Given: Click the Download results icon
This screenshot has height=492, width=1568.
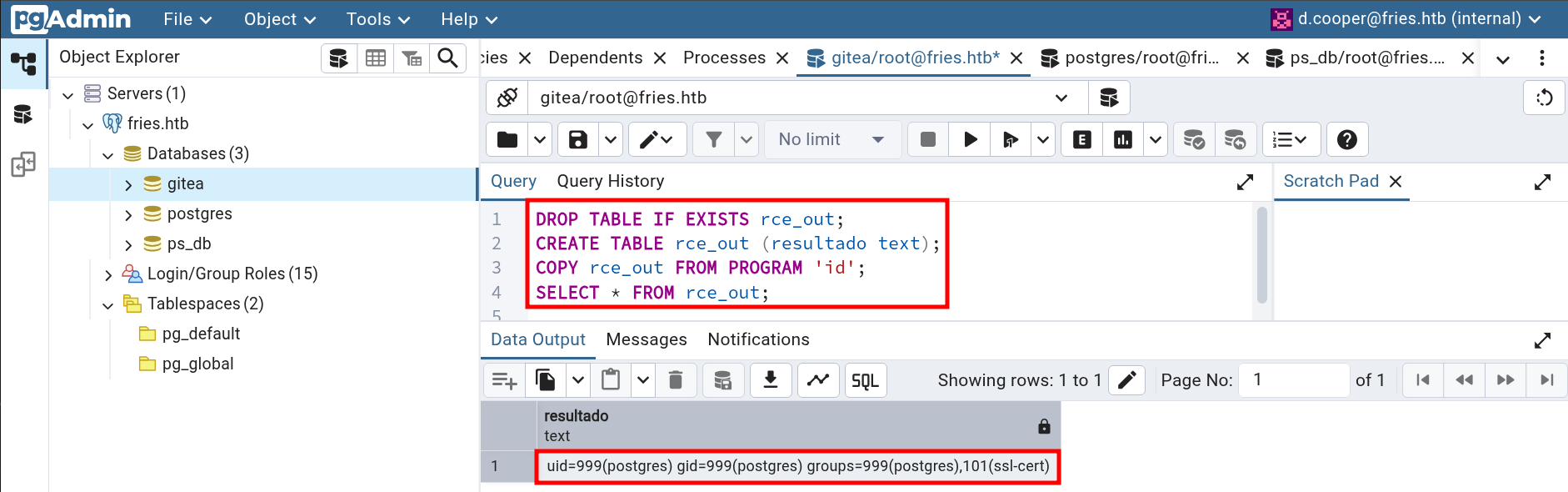Looking at the screenshot, I should coord(771,380).
